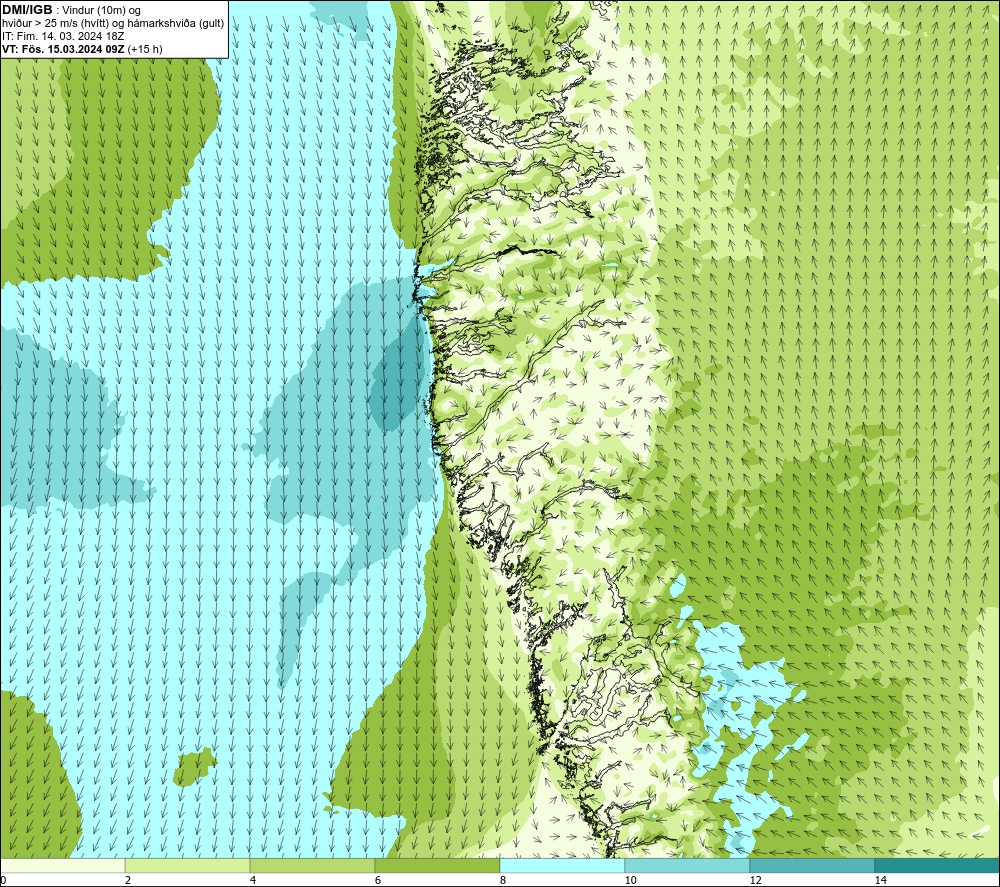Screen dimensions: 1000x887
Task: Click the 8–10 m/s light cyan scale swatch
Action: (x=562, y=865)
